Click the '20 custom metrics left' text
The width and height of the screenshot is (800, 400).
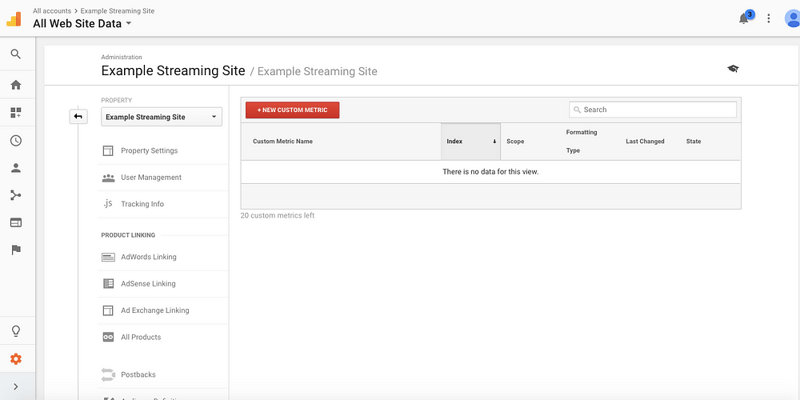[278, 216]
